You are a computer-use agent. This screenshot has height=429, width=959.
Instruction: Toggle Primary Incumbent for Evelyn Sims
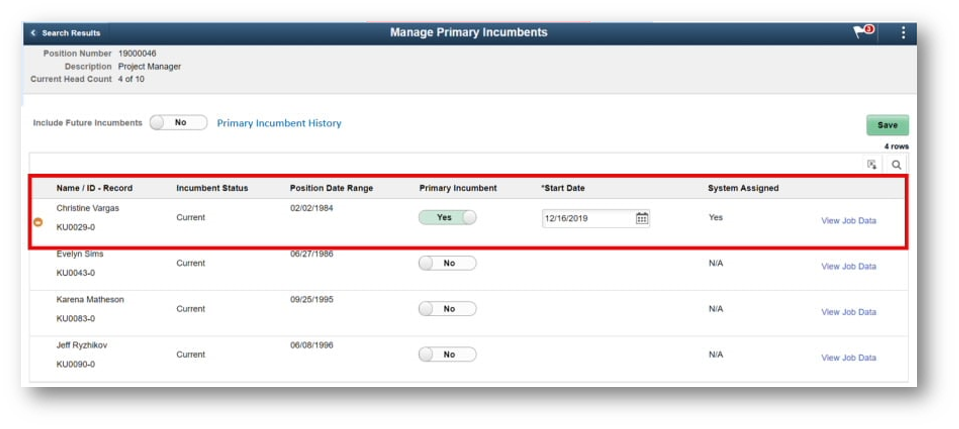coord(447,263)
